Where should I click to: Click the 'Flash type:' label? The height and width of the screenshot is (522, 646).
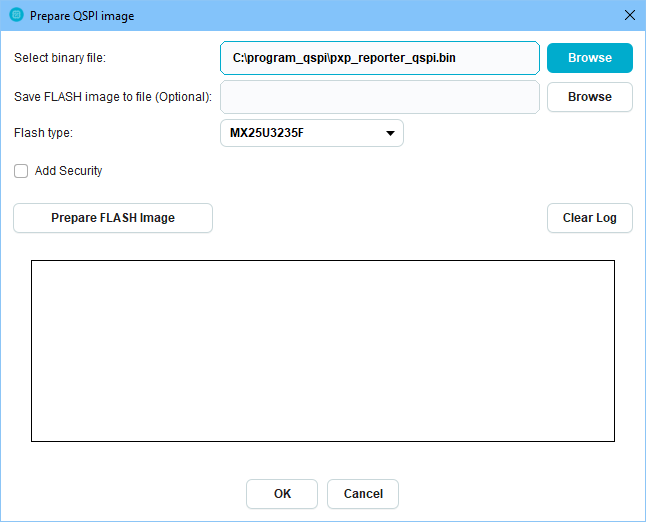pos(43,133)
